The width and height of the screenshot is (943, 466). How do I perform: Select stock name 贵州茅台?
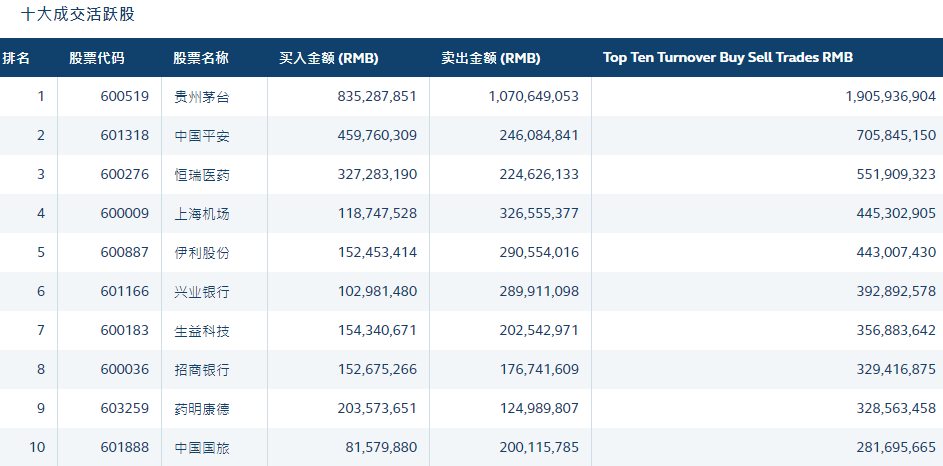coord(201,97)
